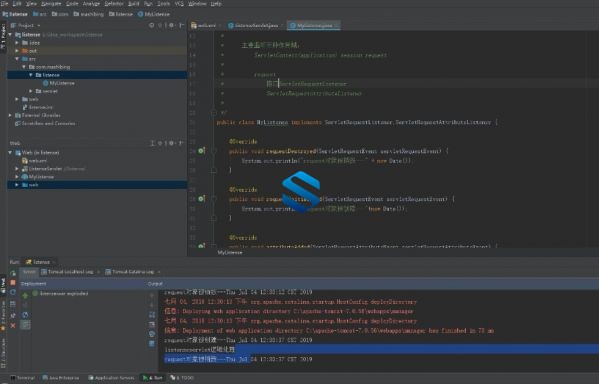Open the Project view dropdown

click(x=26, y=25)
